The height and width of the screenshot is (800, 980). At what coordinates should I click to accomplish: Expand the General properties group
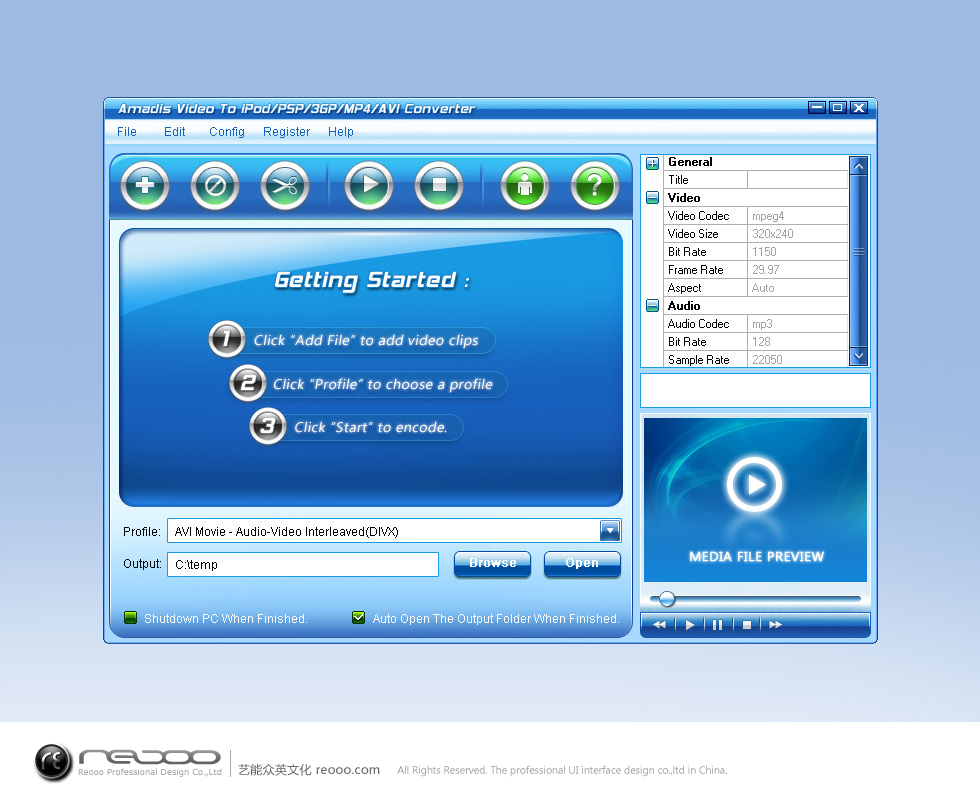(x=652, y=164)
